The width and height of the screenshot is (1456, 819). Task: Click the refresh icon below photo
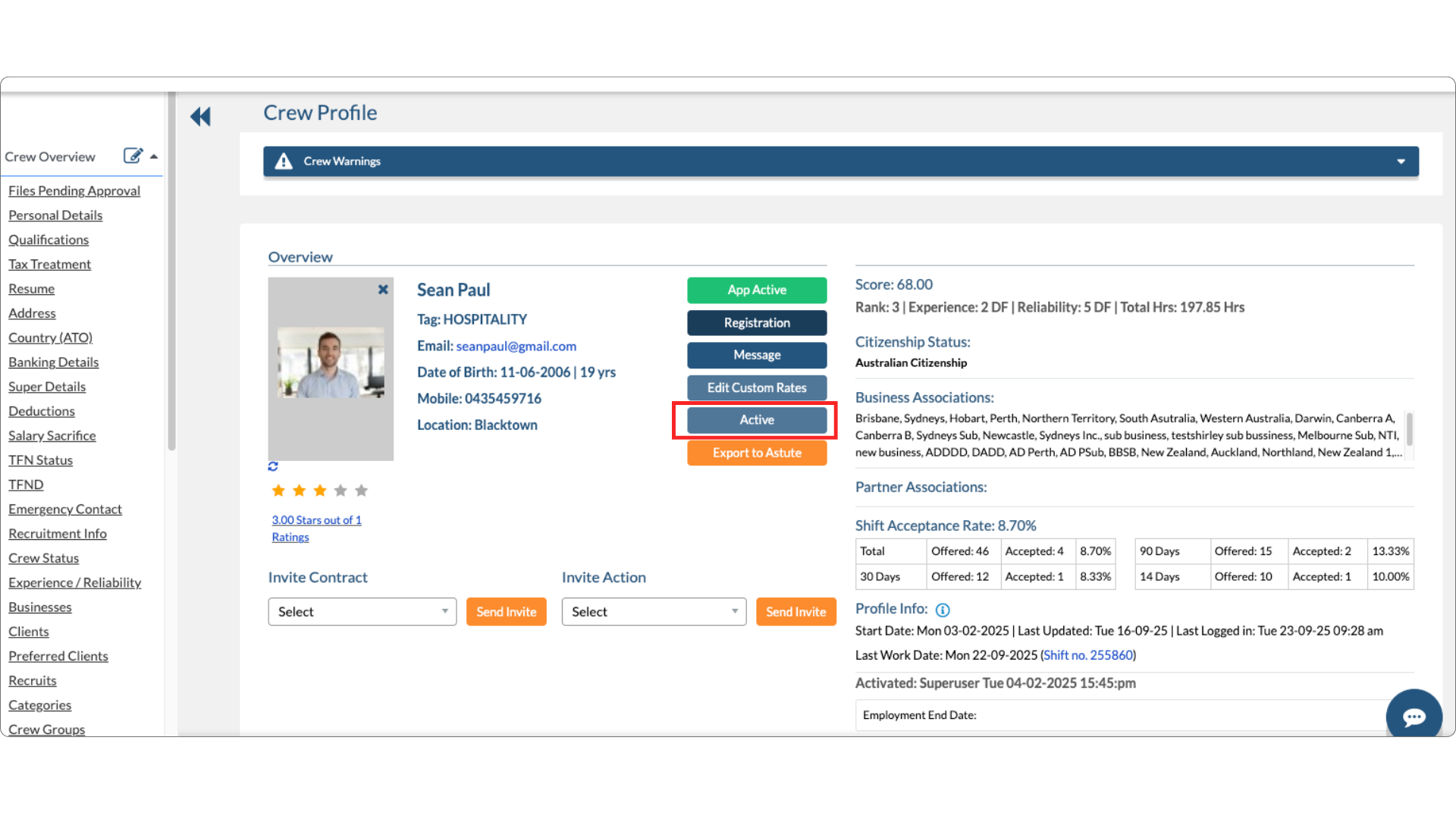click(x=273, y=466)
